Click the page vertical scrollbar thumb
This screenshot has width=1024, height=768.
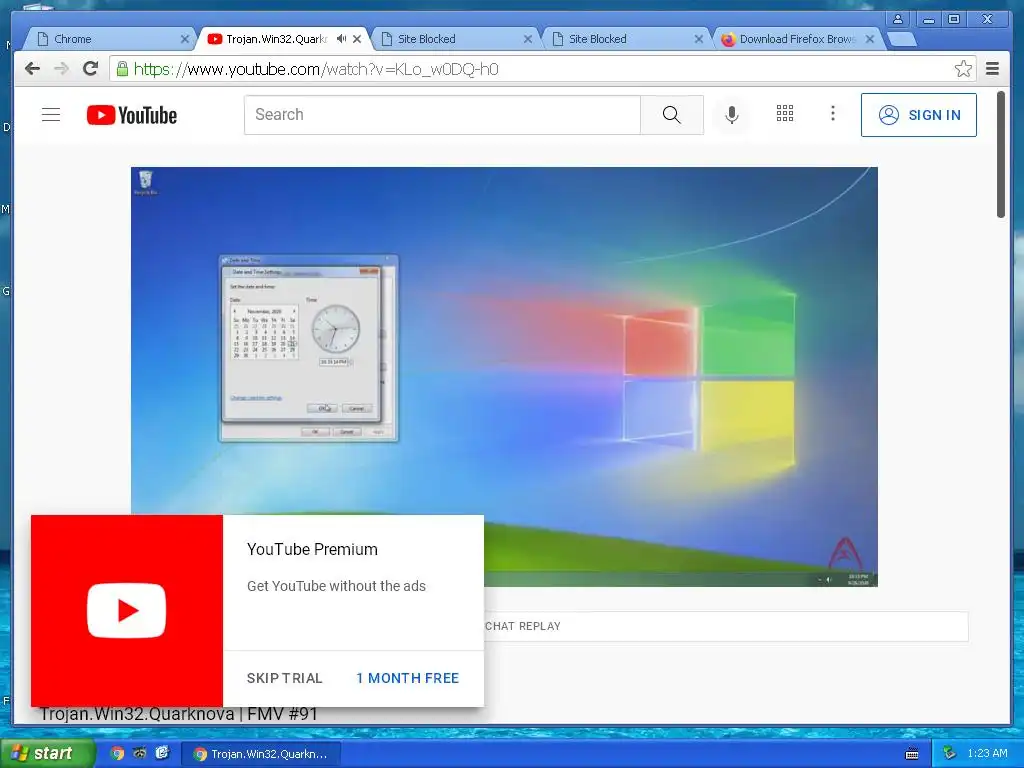[x=1000, y=155]
